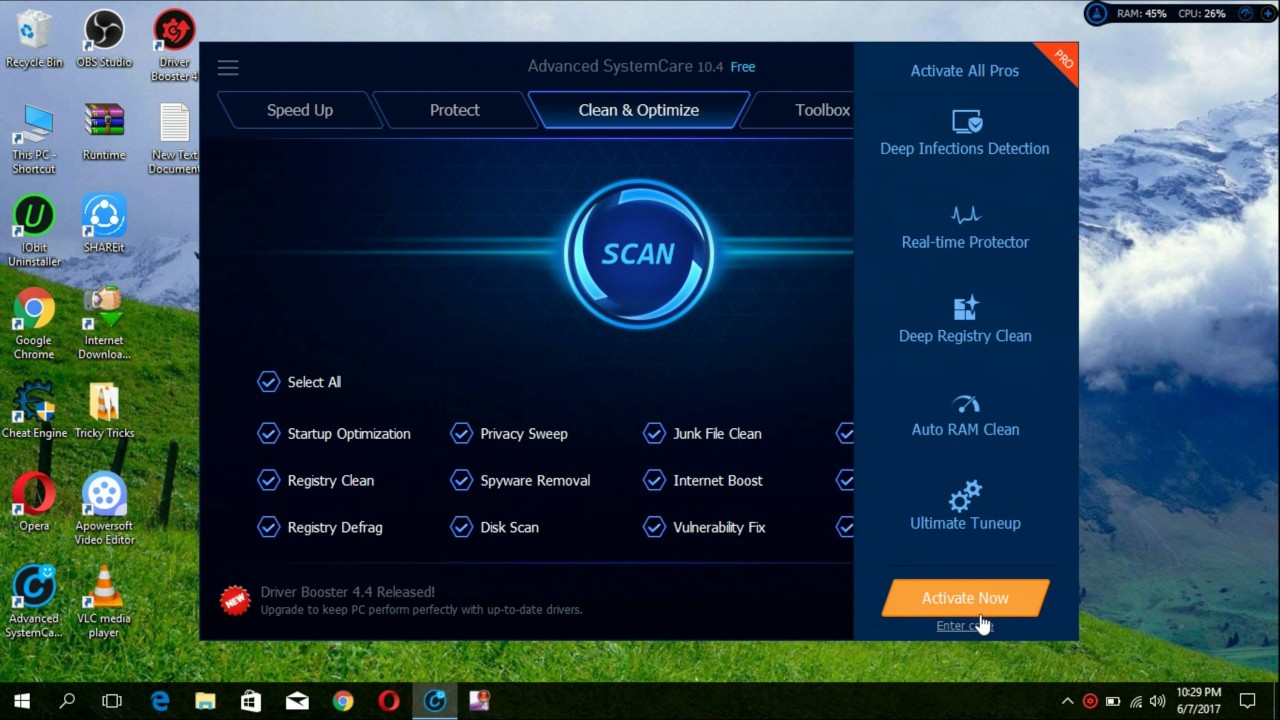The width and height of the screenshot is (1280, 720).
Task: Select Driver Booster 4 desktop icon
Action: point(174,46)
